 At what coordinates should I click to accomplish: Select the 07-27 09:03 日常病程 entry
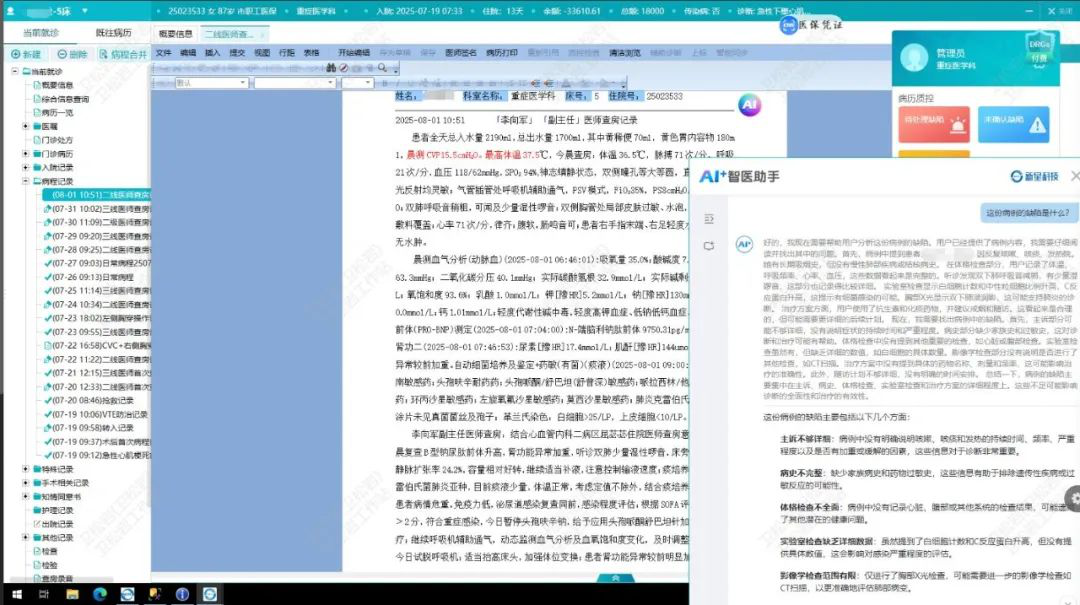point(96,263)
